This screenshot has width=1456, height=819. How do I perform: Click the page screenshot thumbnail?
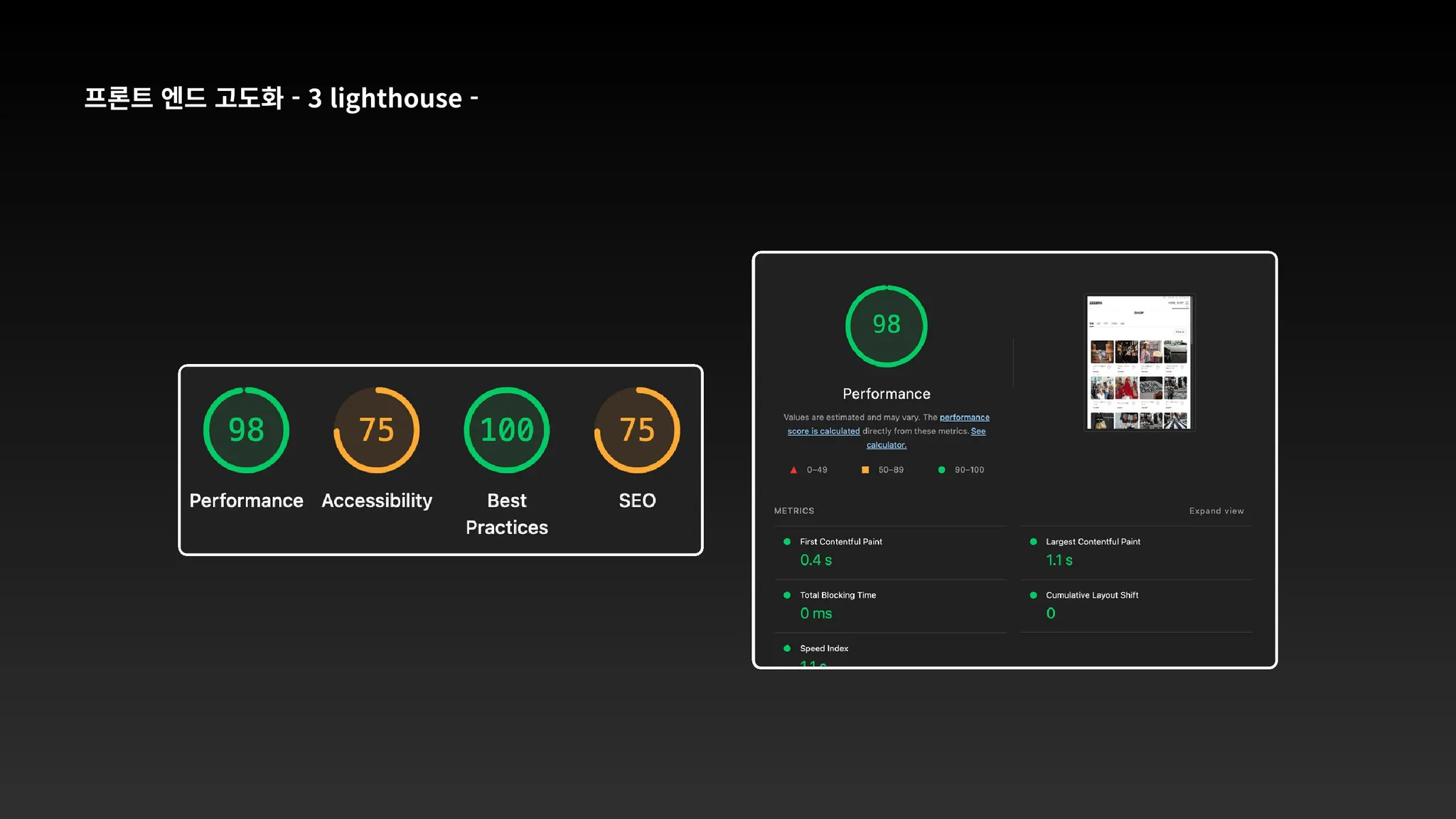[x=1139, y=363]
